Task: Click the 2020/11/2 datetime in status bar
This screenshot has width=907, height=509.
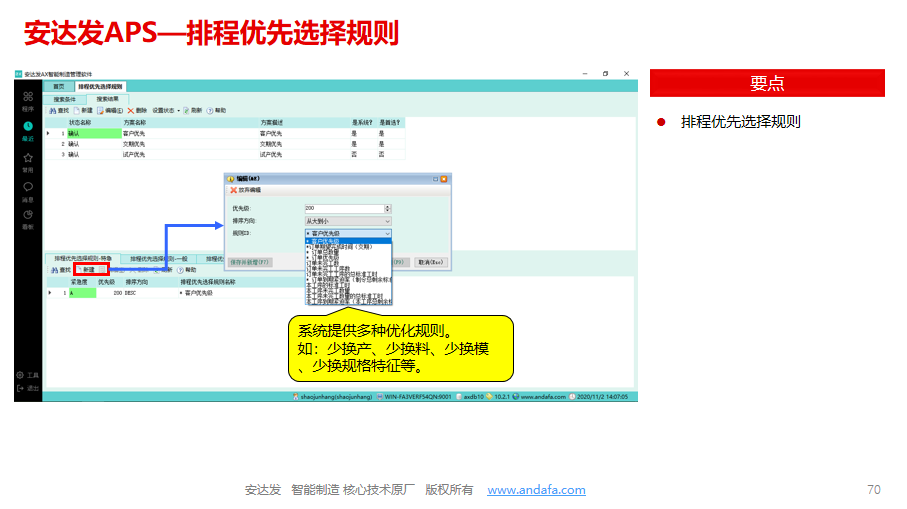Action: coord(599,397)
